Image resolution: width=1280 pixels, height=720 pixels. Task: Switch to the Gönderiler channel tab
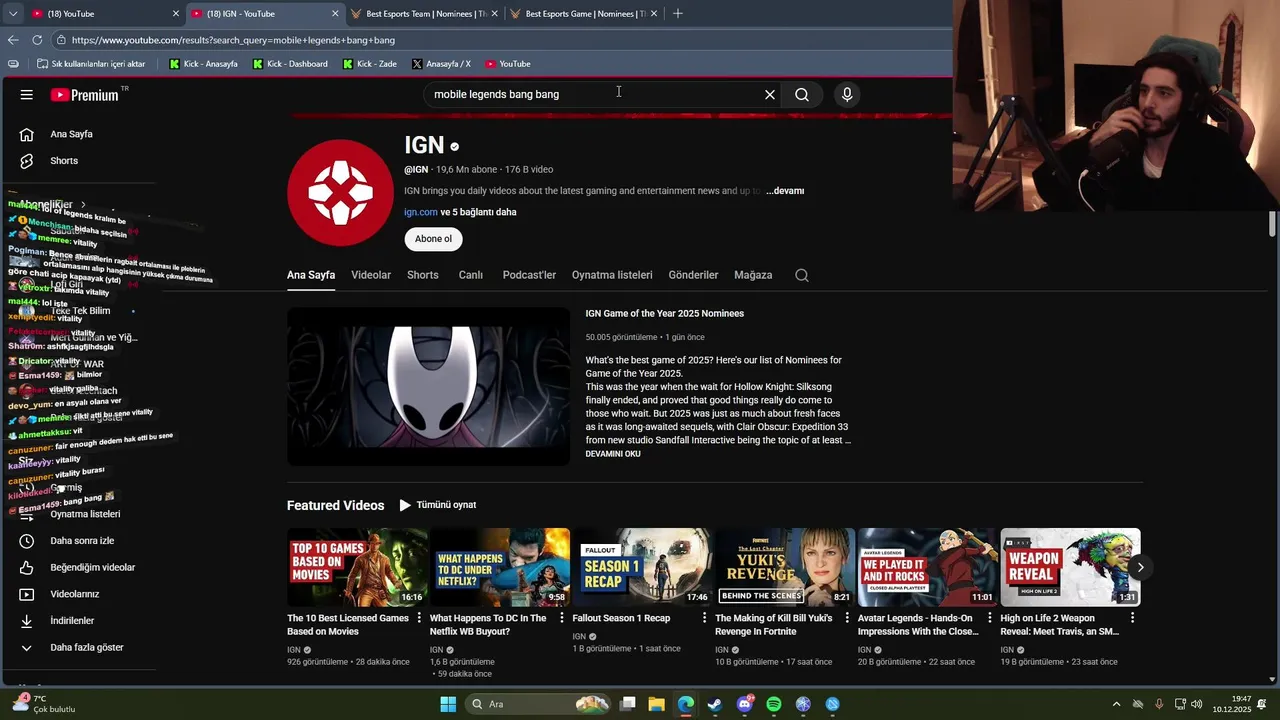click(694, 275)
